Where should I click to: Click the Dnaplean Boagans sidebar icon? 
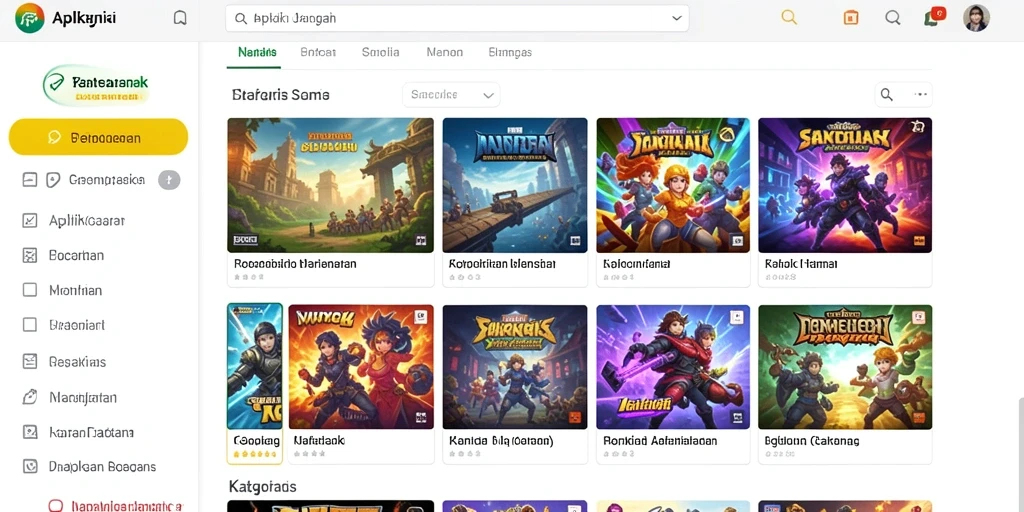point(29,467)
